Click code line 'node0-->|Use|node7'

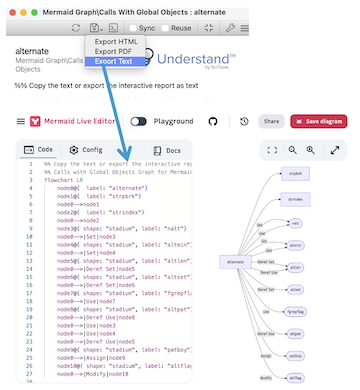tap(86, 301)
